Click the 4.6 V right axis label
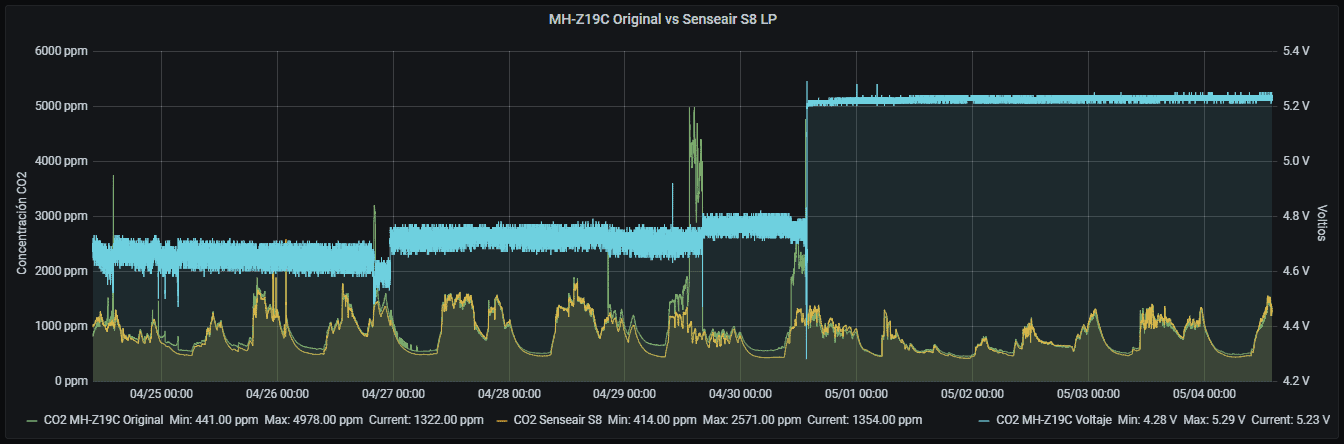This screenshot has height=444, width=1344. coord(1295,271)
